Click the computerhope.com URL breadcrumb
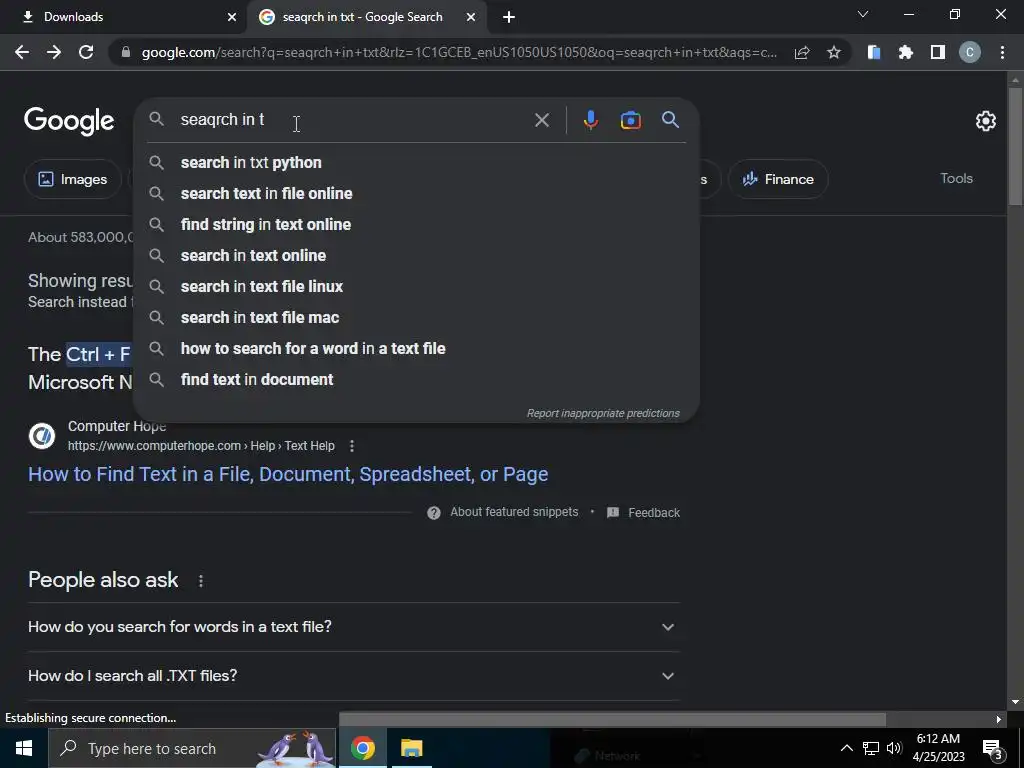The width and height of the screenshot is (1024, 768). 201,446
